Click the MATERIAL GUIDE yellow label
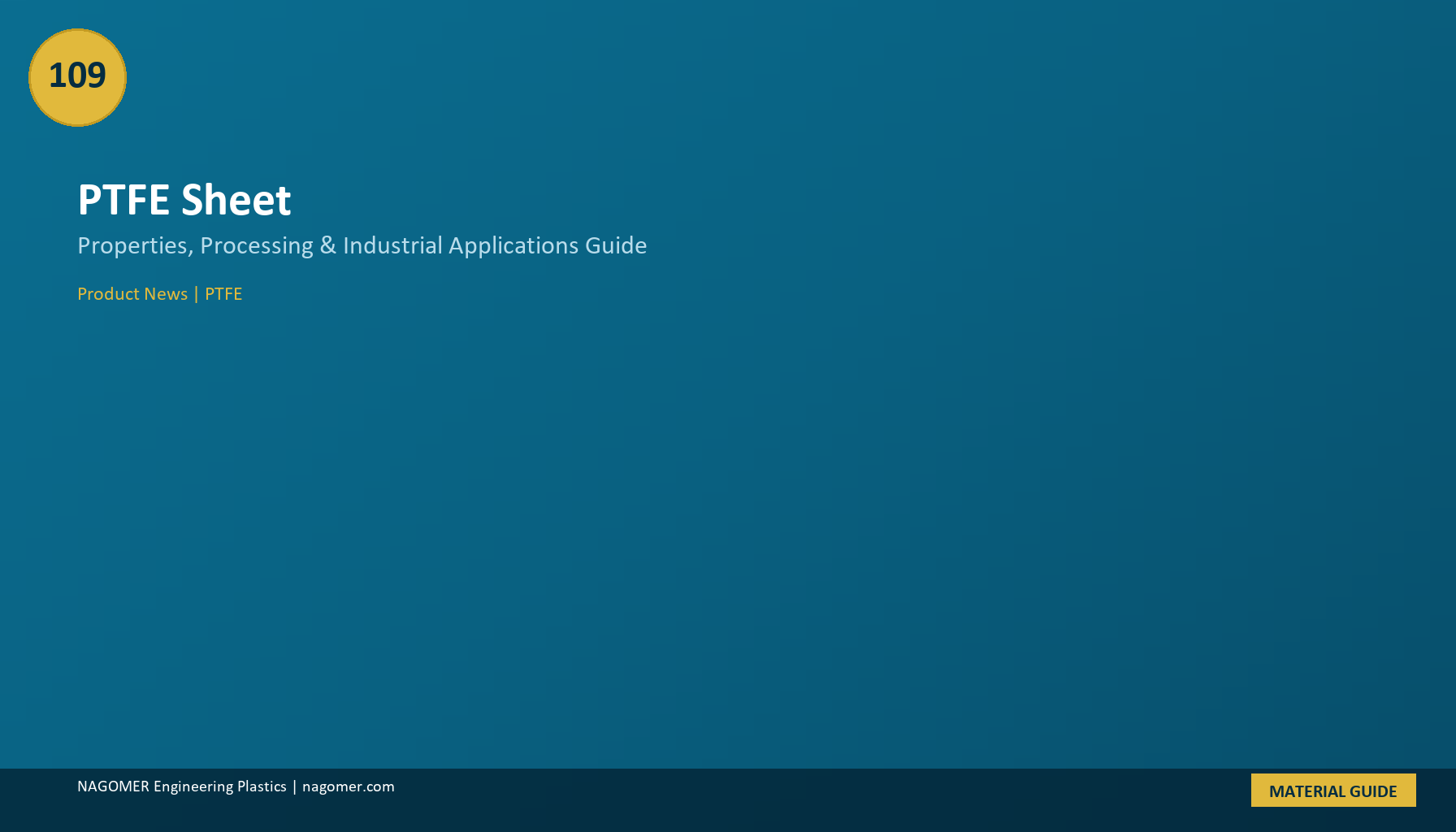 [1333, 791]
